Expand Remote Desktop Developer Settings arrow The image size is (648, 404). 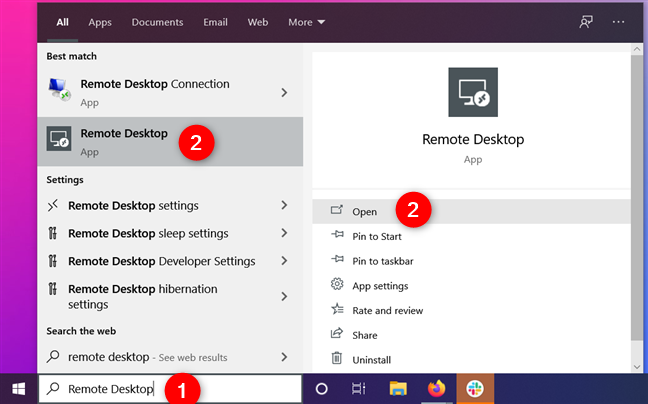(284, 261)
